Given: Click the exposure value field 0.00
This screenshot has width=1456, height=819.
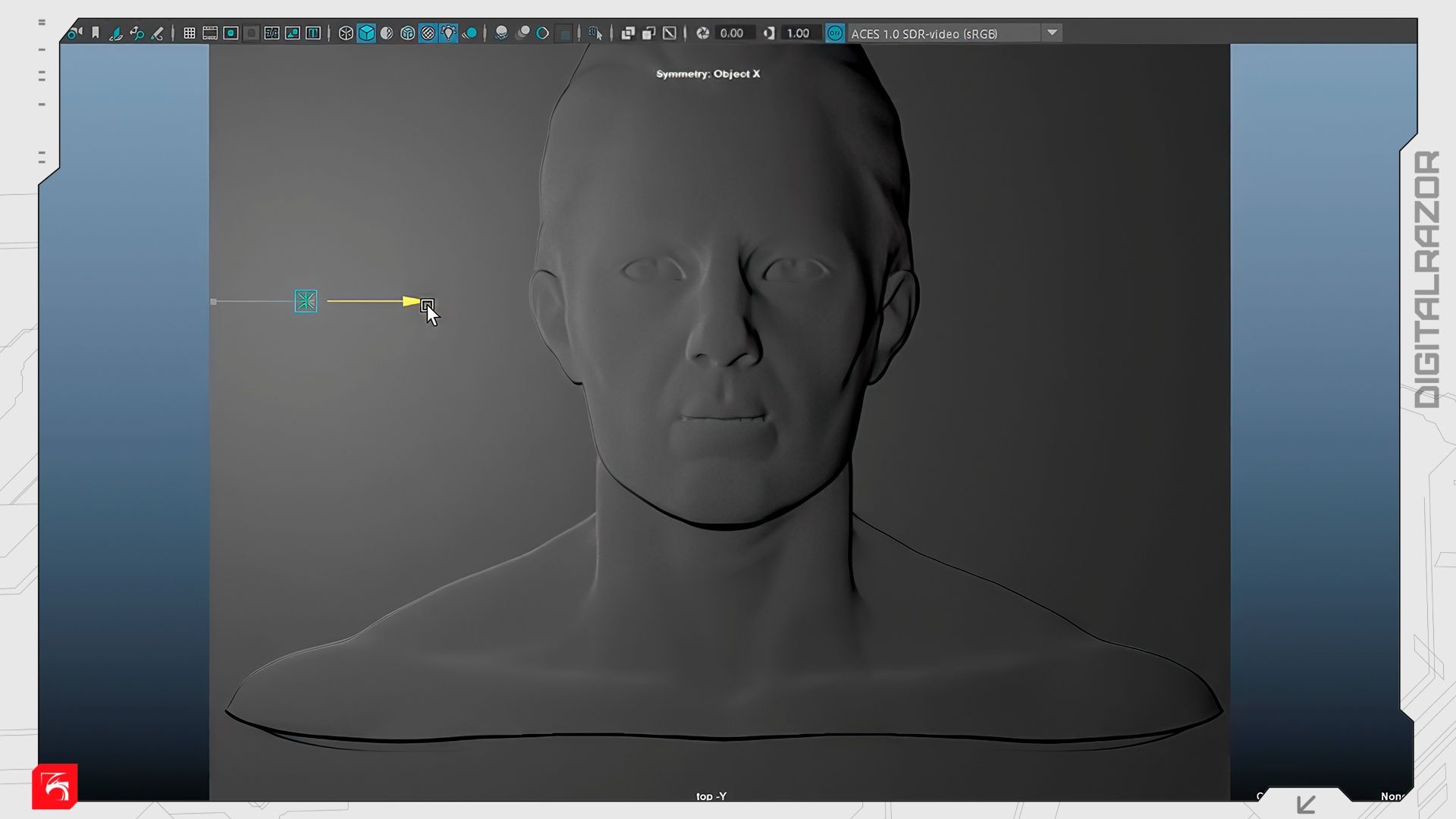Looking at the screenshot, I should (732, 33).
